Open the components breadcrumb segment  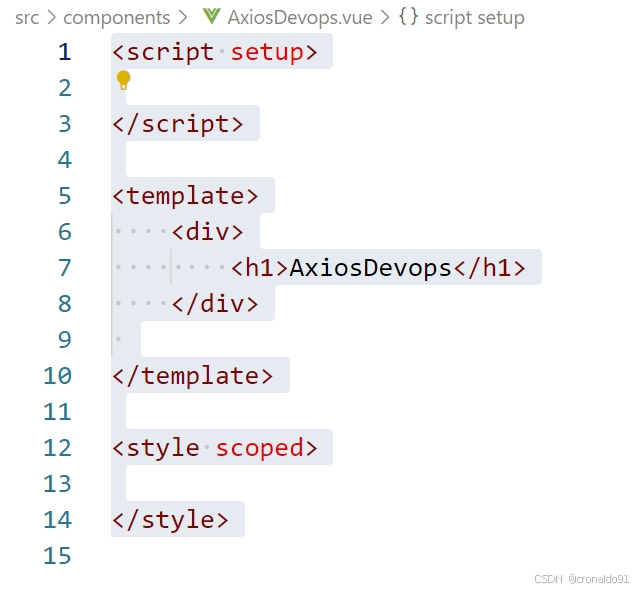click(x=117, y=18)
